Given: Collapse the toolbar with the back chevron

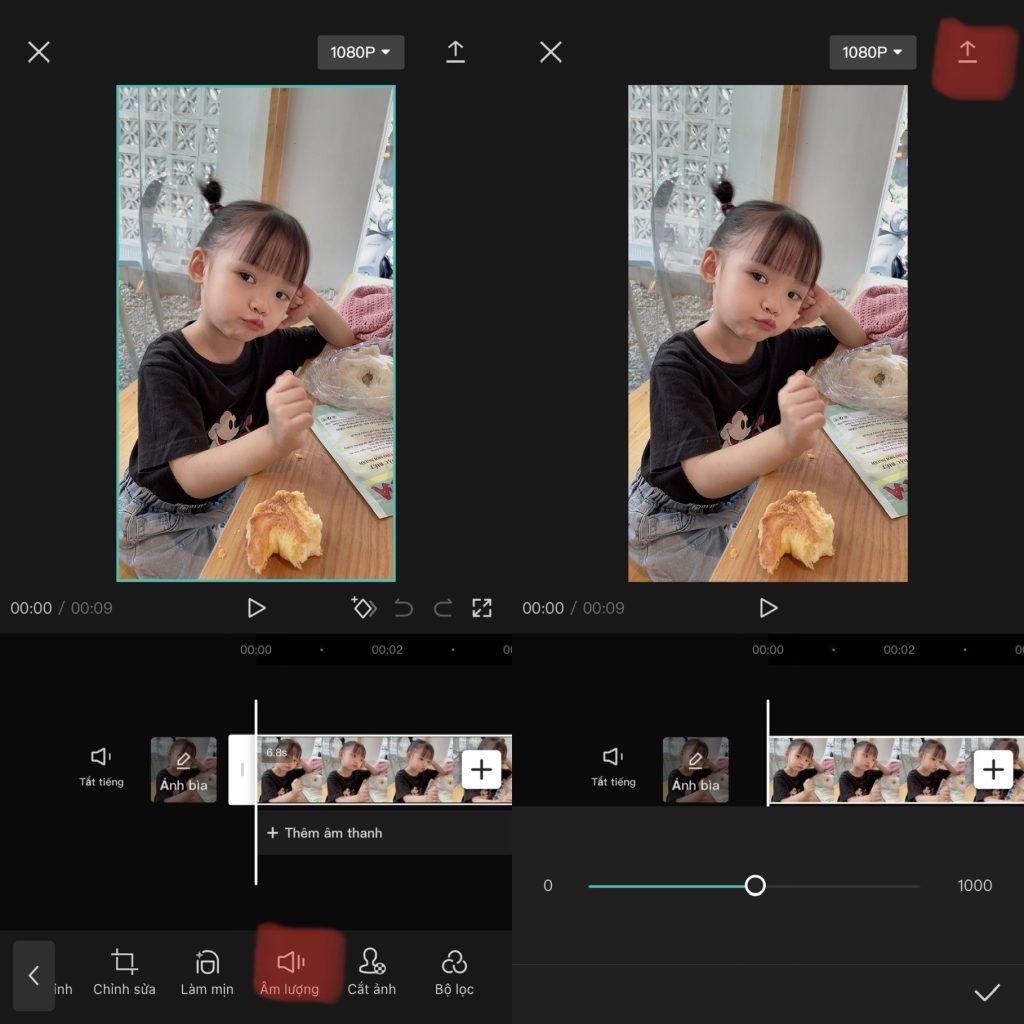Looking at the screenshot, I should [x=34, y=975].
